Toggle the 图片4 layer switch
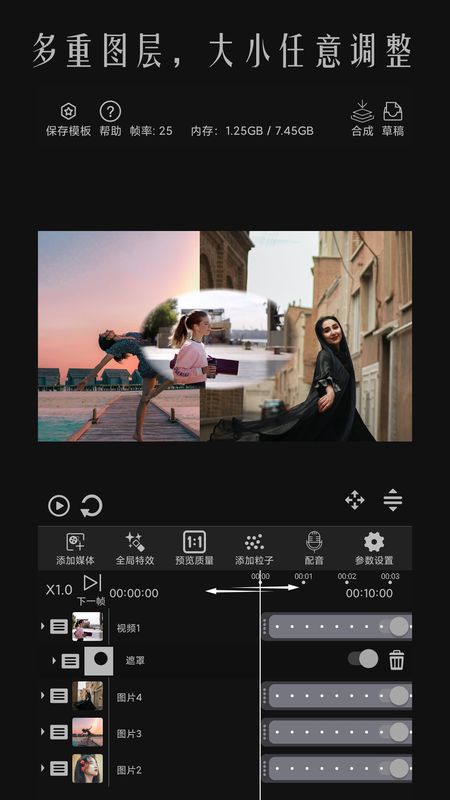This screenshot has width=450, height=800. [x=394, y=695]
